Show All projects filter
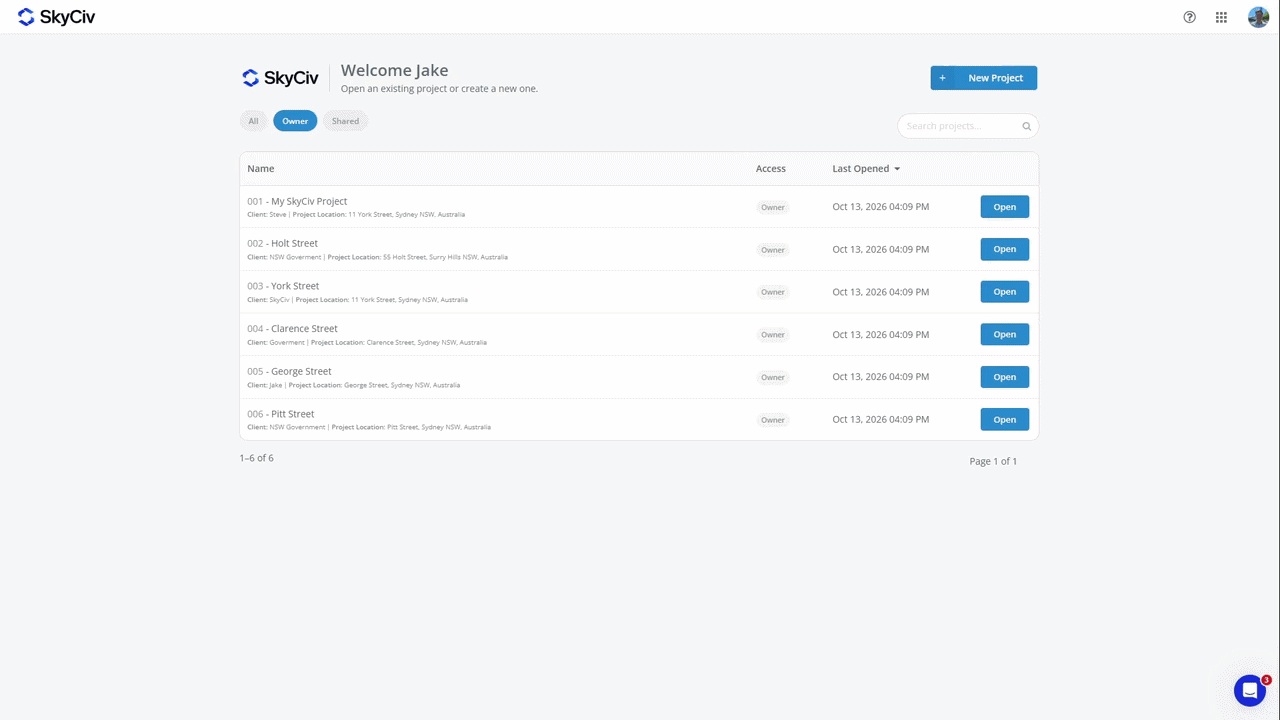This screenshot has width=1280, height=720. [x=253, y=121]
